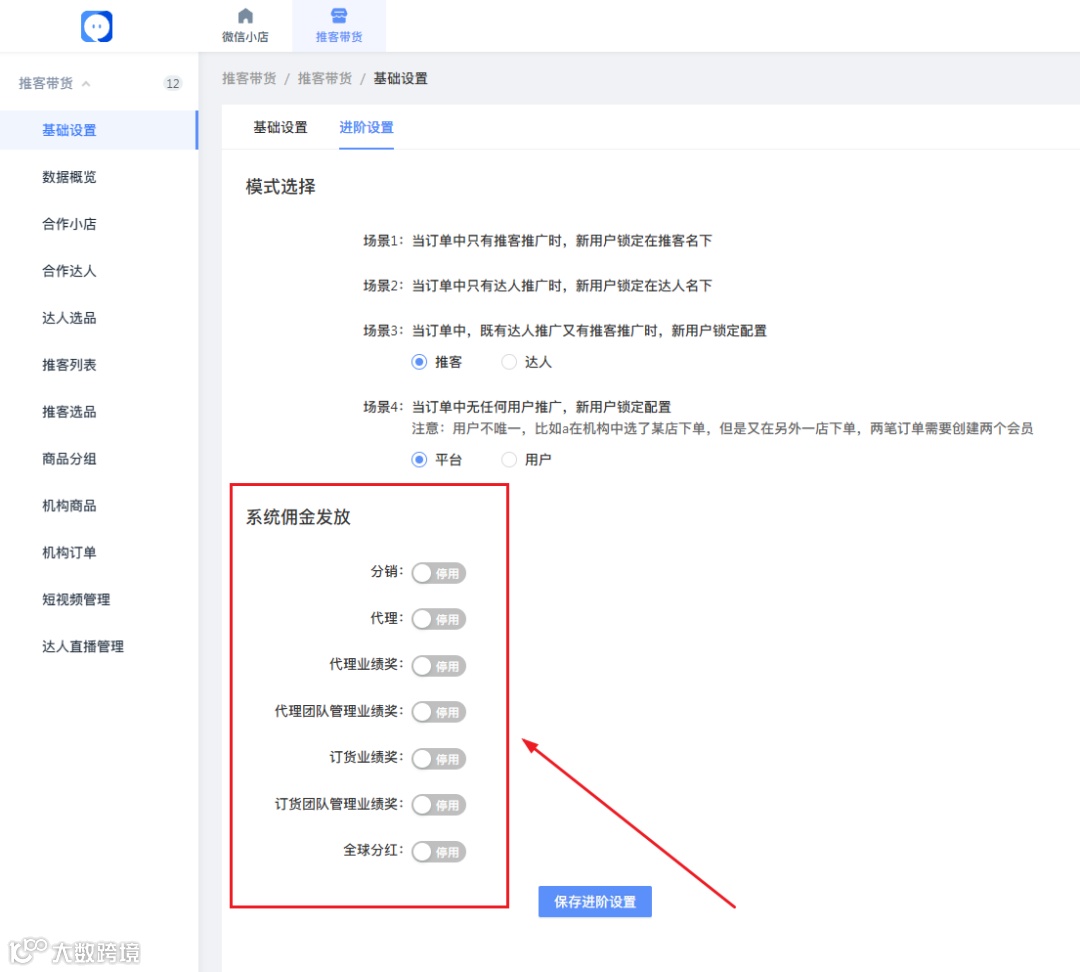Select 用户 radio for 场景4
The height and width of the screenshot is (972, 1080).
508,459
